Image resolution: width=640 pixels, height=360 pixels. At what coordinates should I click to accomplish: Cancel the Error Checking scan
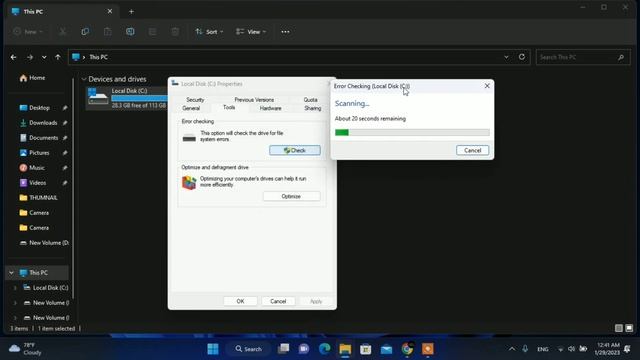pos(472,150)
